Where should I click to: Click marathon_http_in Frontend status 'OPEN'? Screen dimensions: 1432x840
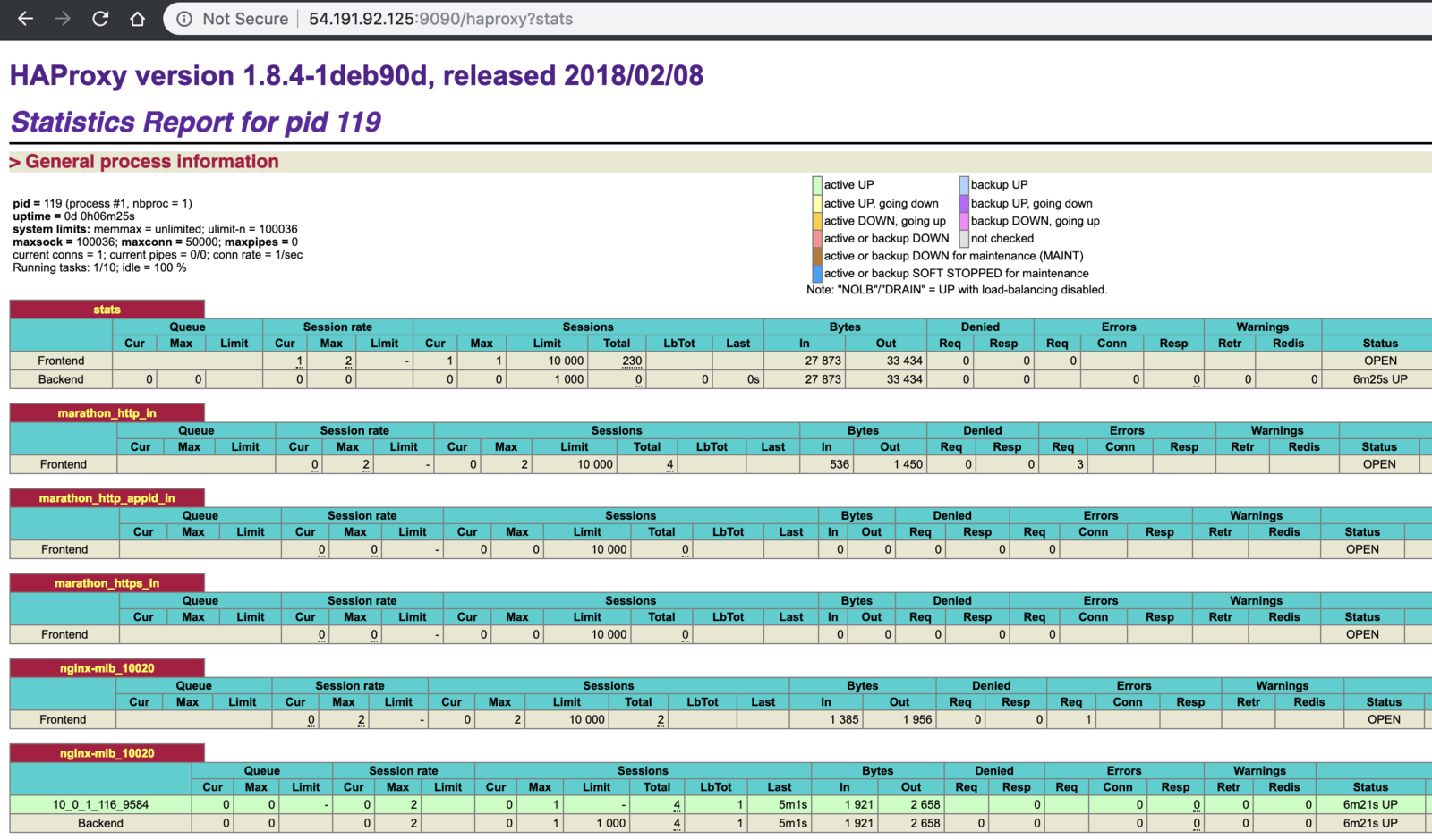click(x=1379, y=464)
